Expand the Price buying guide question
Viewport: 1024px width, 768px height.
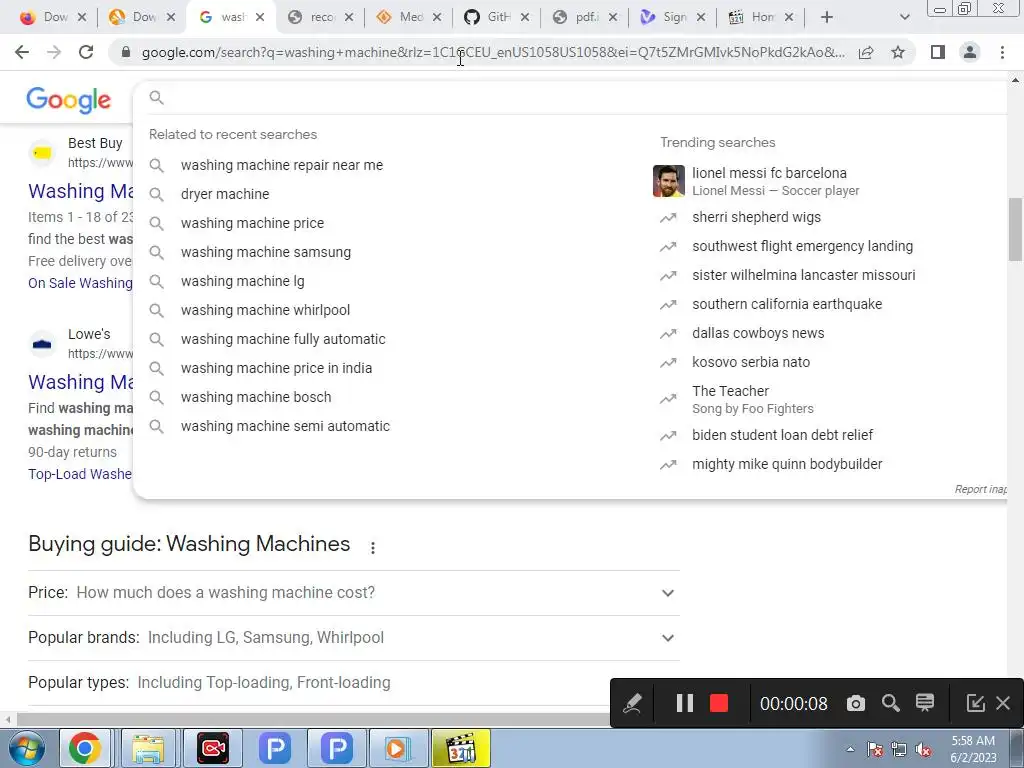354,592
